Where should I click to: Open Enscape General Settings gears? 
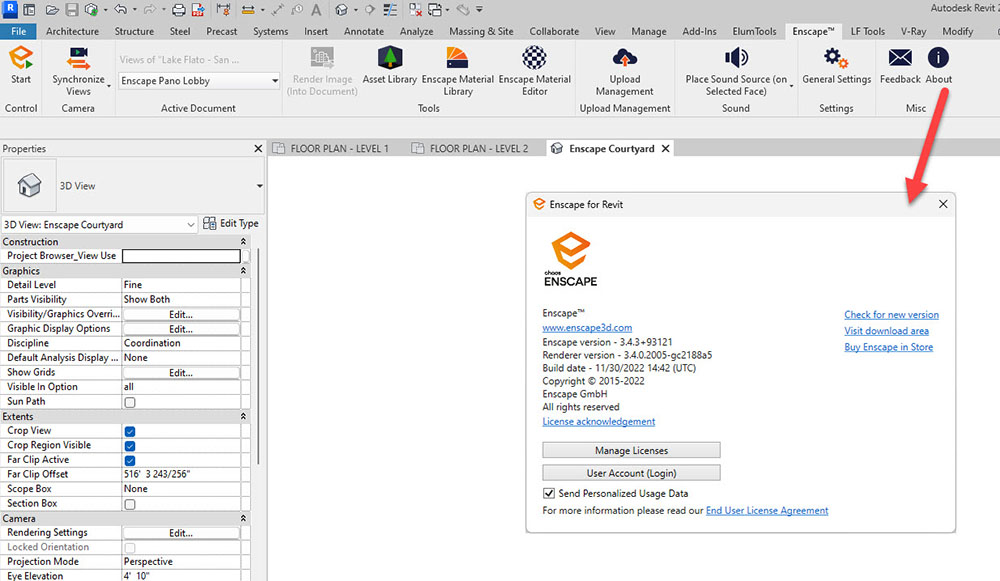pos(835,58)
